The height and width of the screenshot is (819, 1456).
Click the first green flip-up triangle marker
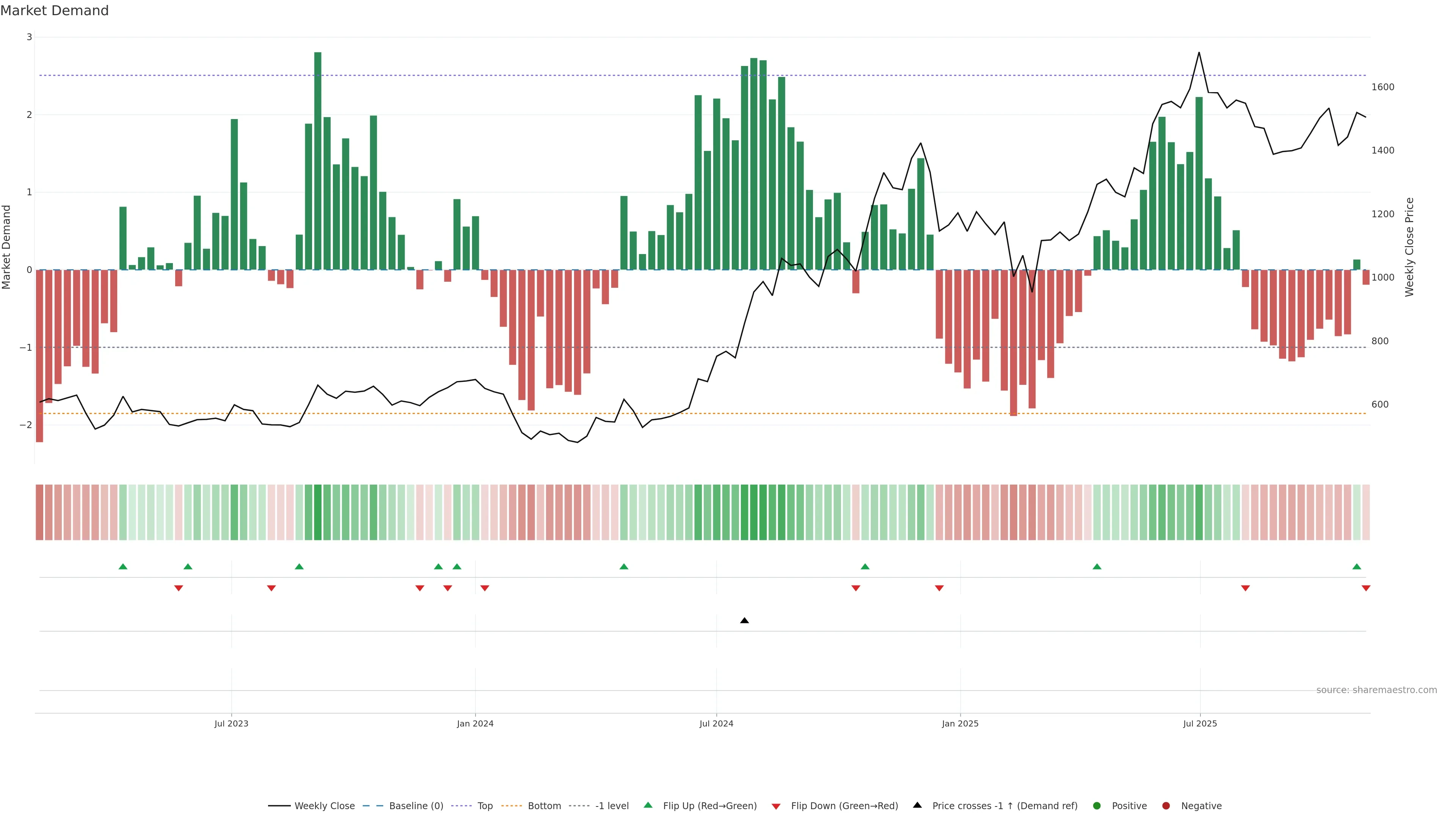[122, 566]
